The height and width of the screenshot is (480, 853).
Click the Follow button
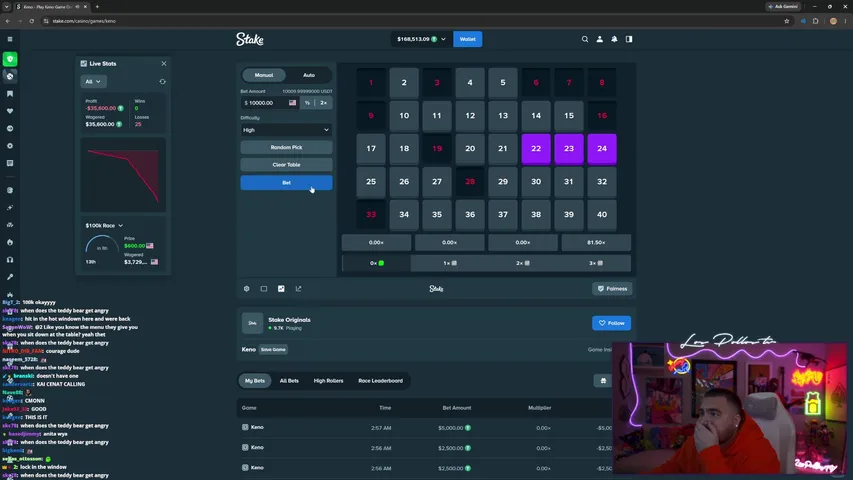pos(611,323)
